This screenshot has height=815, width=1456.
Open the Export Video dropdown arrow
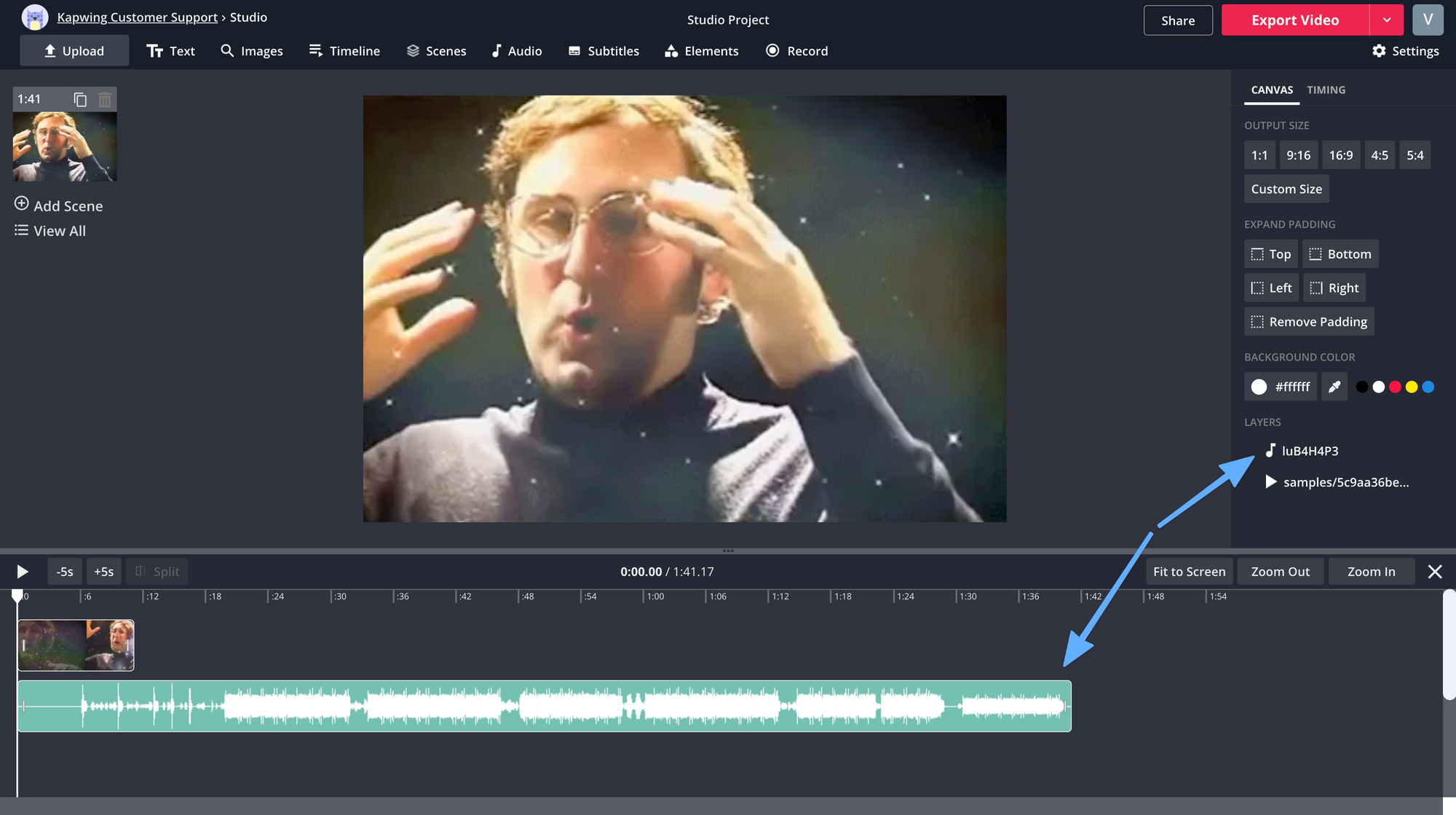[1386, 20]
